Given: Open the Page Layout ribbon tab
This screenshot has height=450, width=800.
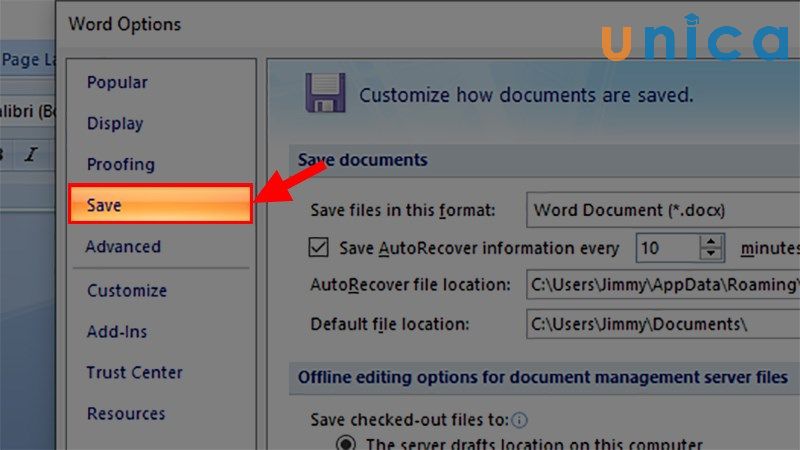Looking at the screenshot, I should pyautogui.click(x=28, y=60).
